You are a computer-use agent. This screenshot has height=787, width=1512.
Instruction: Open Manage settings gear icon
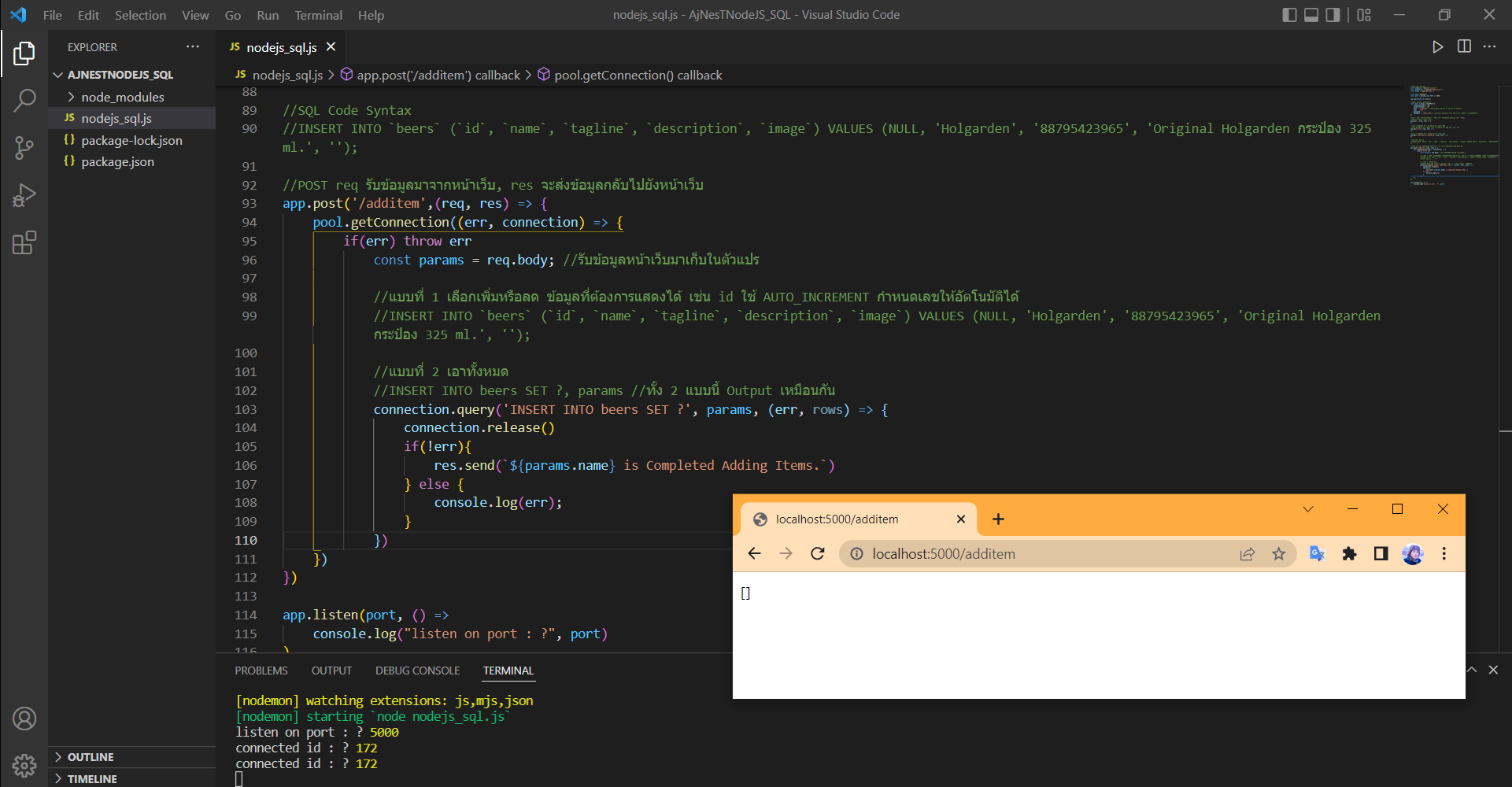point(24,764)
